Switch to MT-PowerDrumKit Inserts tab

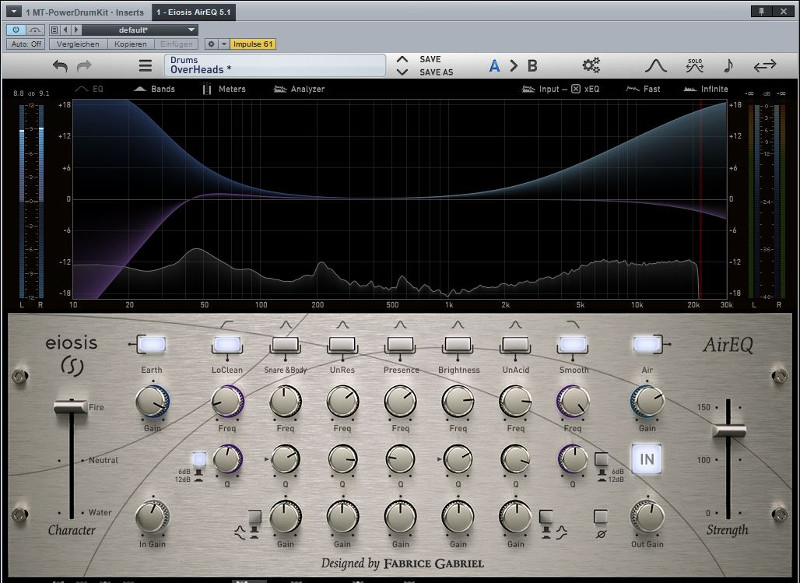click(x=85, y=12)
